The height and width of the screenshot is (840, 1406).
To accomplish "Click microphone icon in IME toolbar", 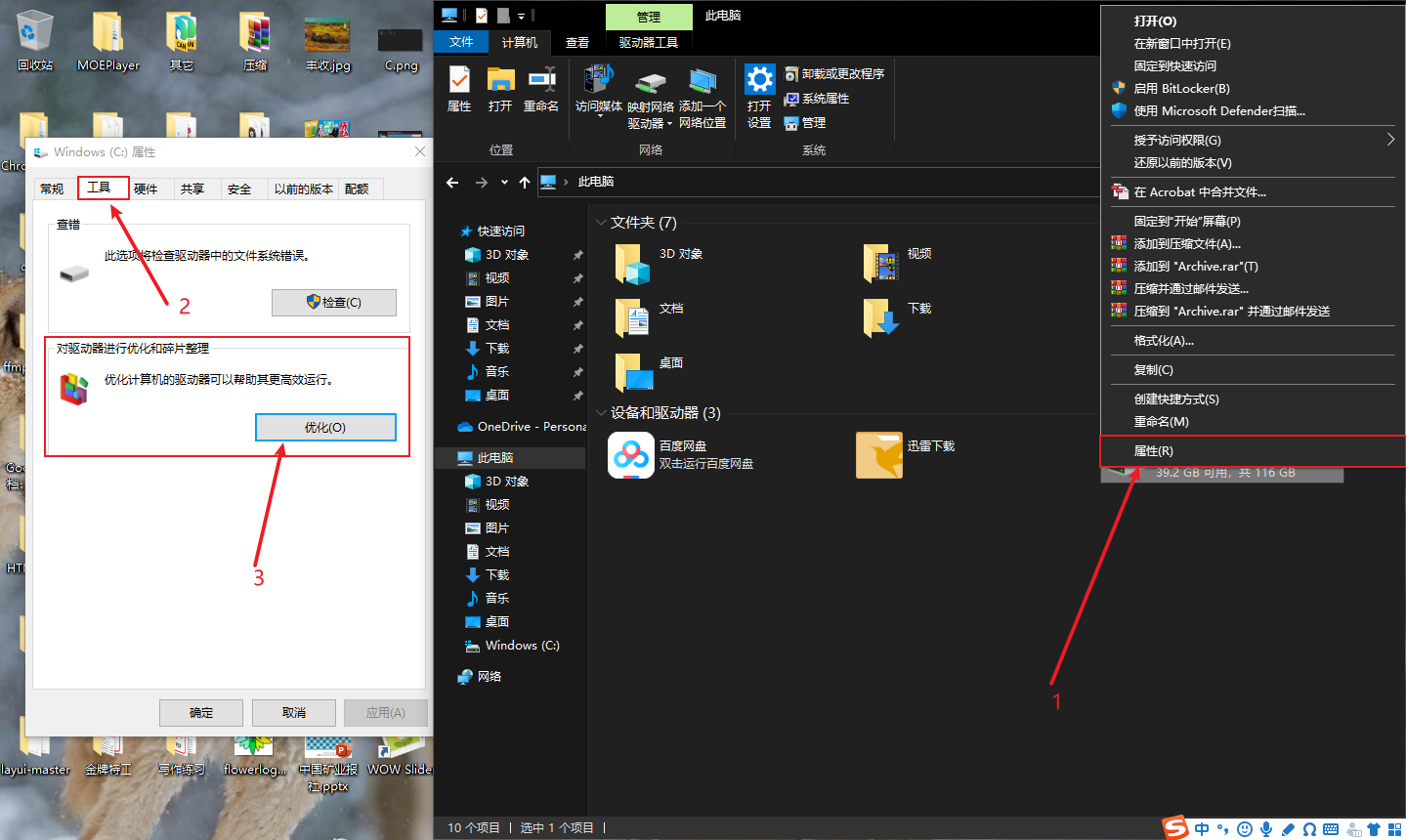I will point(1266,829).
